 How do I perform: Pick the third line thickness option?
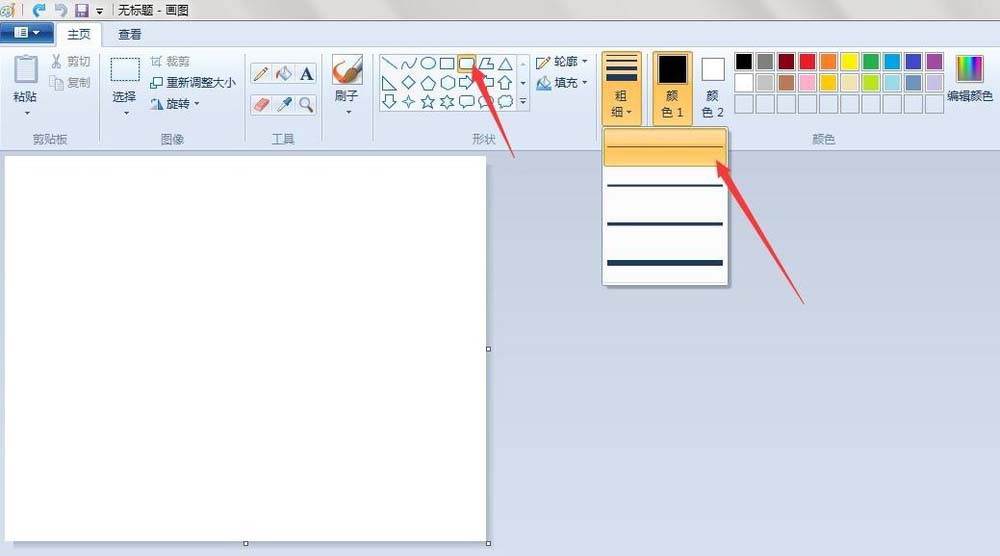pyautogui.click(x=665, y=224)
